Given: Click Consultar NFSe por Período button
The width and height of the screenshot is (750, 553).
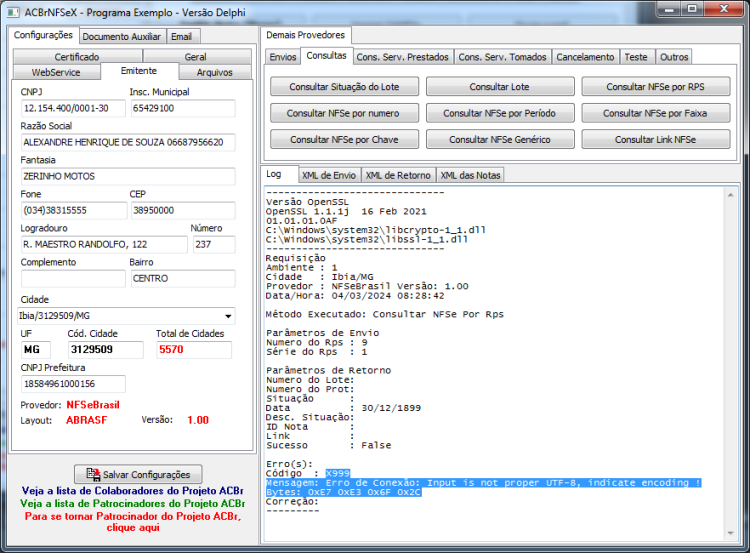Looking at the screenshot, I should point(499,113).
